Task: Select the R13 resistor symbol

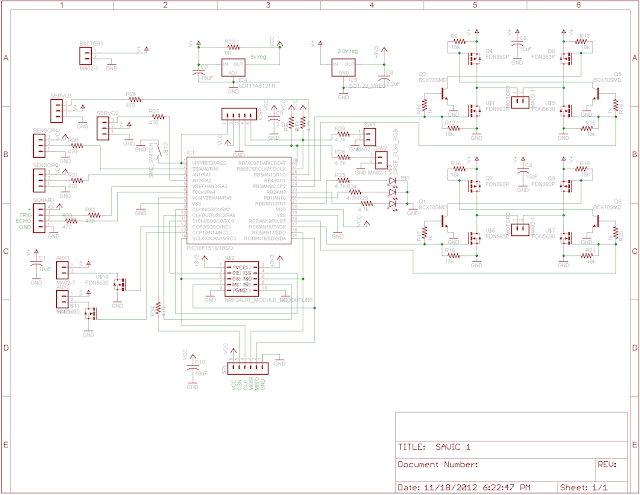Action: coord(581,41)
